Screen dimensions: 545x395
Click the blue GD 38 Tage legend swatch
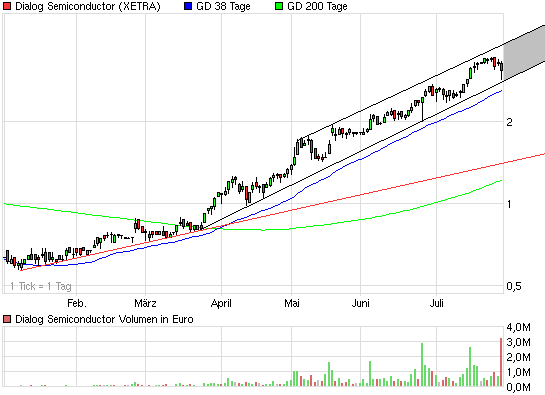pos(188,6)
